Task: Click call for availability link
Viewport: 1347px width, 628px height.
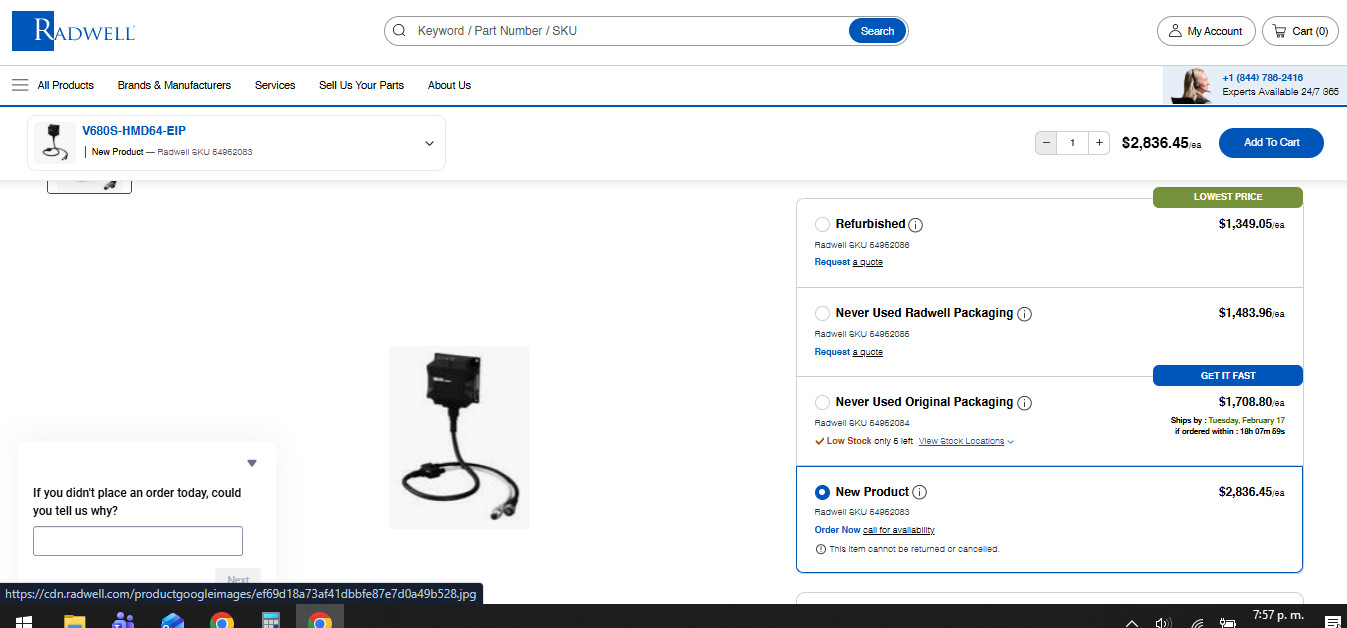Action: tap(899, 530)
